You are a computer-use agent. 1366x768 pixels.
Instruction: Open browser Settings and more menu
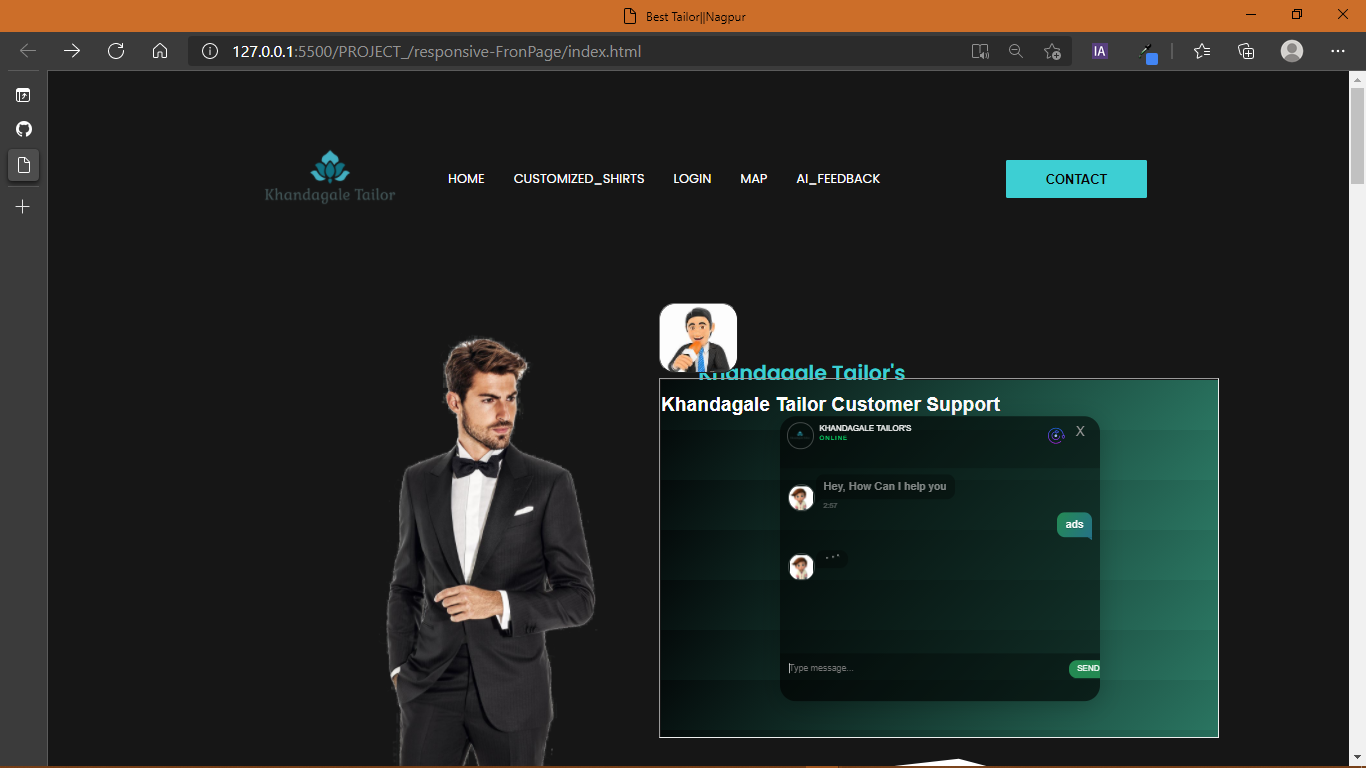coord(1338,51)
